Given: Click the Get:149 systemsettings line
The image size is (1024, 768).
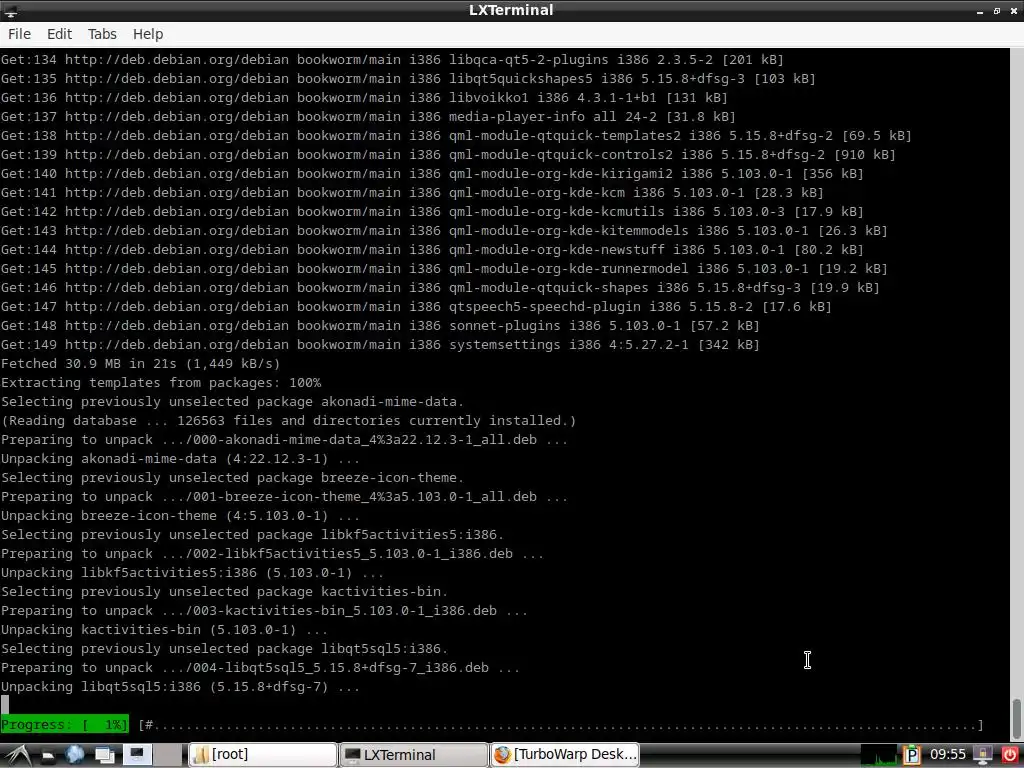Looking at the screenshot, I should (x=380, y=345).
